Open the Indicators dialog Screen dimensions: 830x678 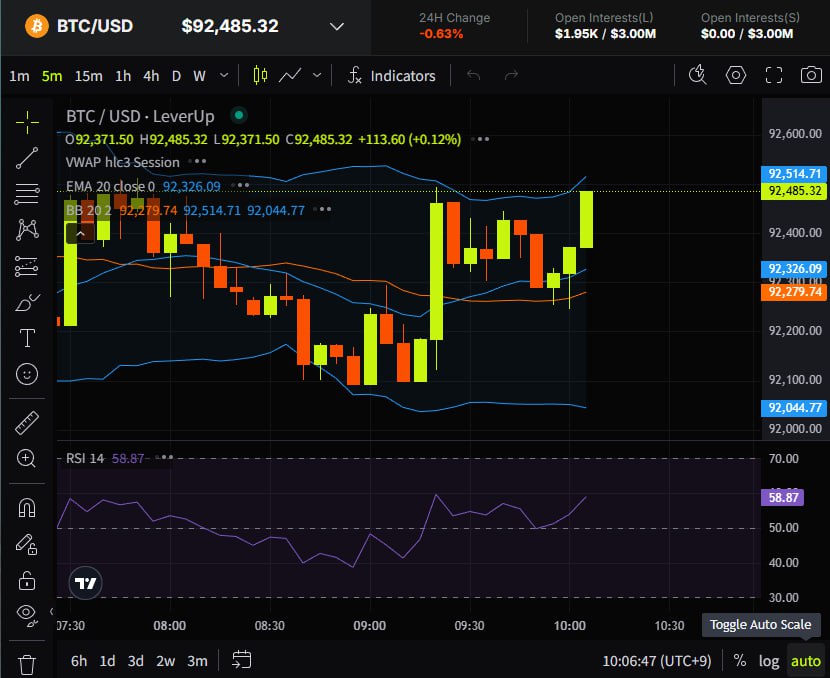(x=392, y=76)
